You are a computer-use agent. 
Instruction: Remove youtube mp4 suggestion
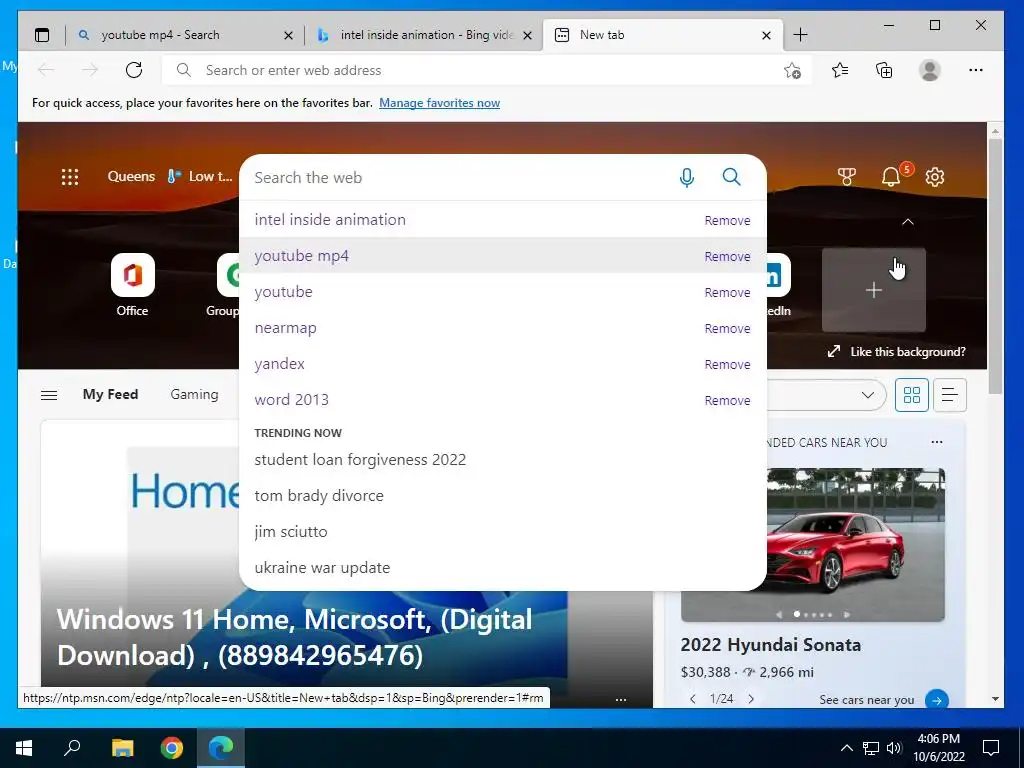[x=727, y=257]
